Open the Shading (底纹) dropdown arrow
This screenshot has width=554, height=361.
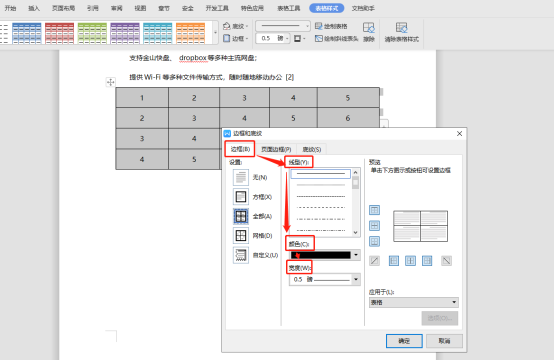(247, 26)
